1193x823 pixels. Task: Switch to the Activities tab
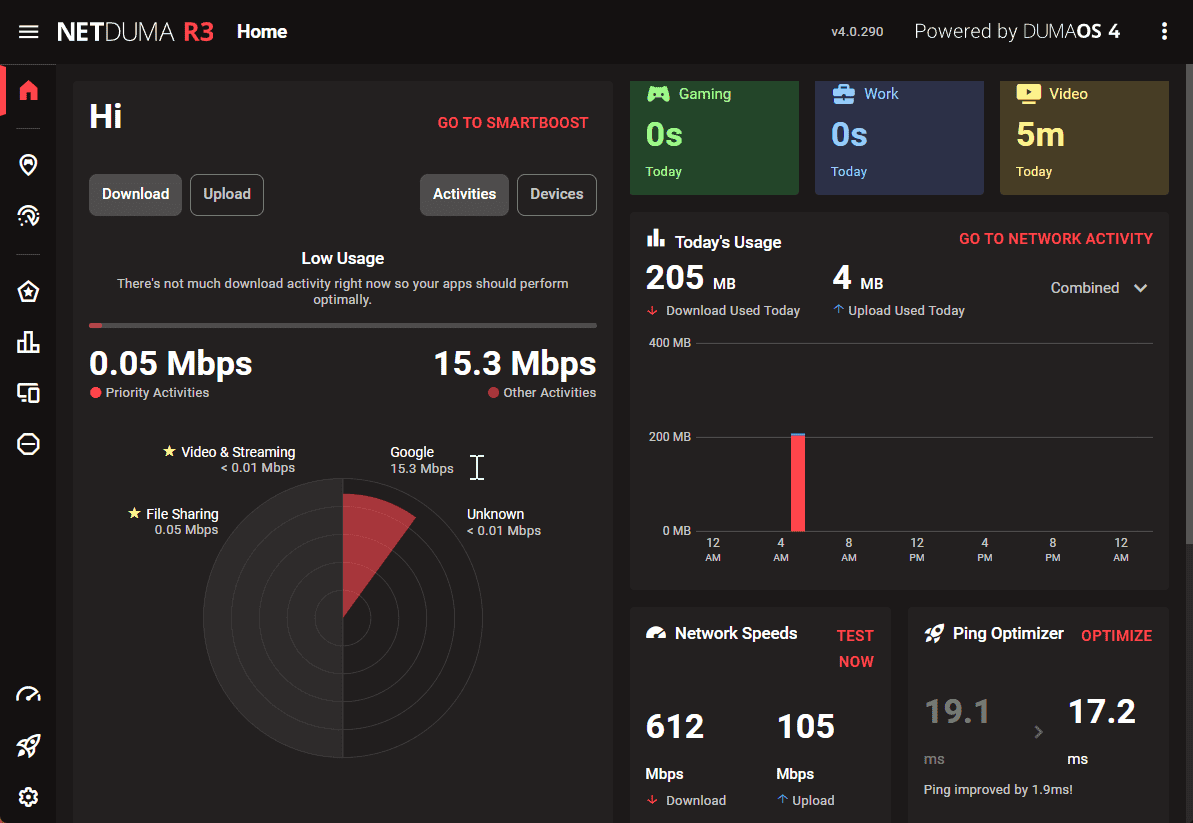[464, 195]
